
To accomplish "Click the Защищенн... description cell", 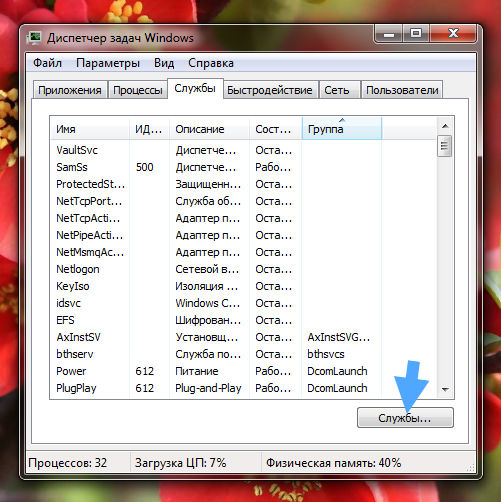I will click(208, 184).
